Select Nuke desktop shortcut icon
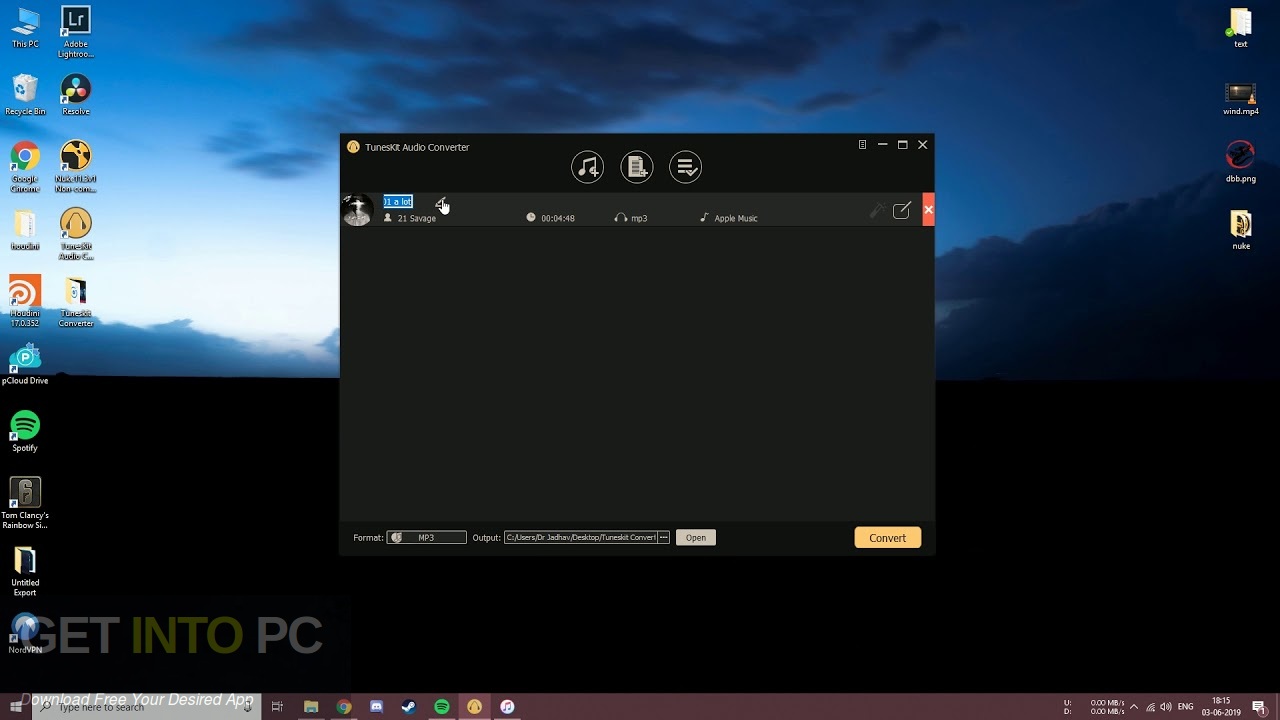Image resolution: width=1280 pixels, height=720 pixels. click(x=76, y=166)
